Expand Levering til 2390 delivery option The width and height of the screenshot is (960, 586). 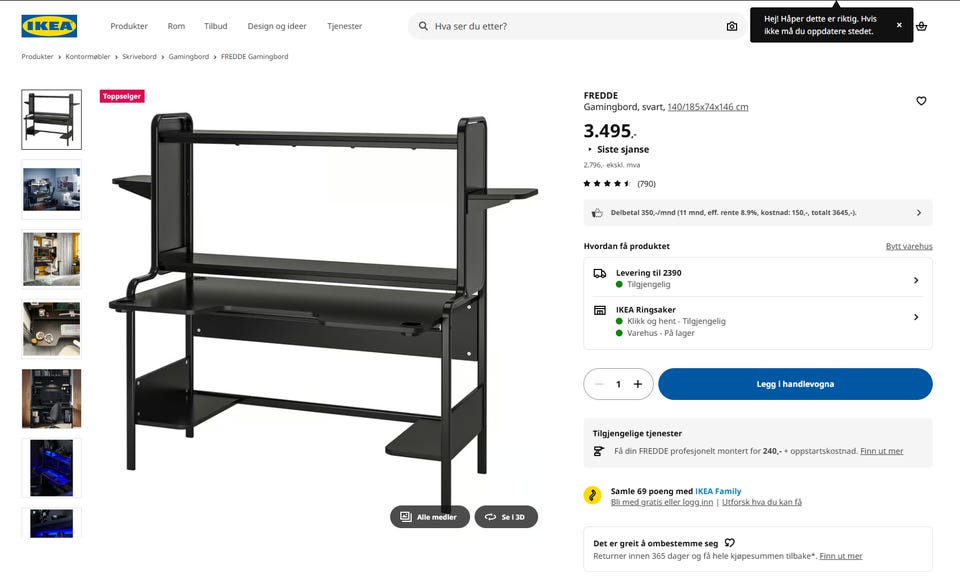758,279
